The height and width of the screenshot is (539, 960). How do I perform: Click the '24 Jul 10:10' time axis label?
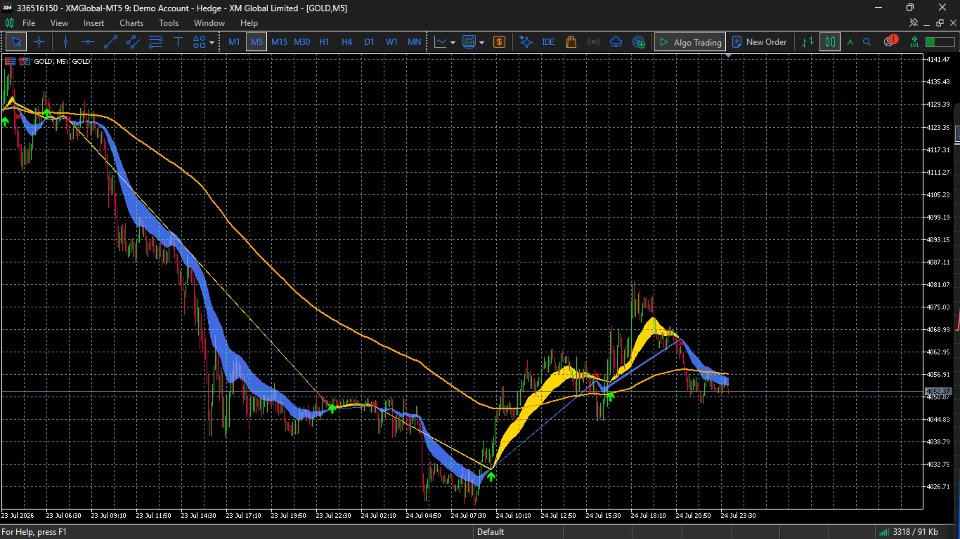(x=513, y=516)
